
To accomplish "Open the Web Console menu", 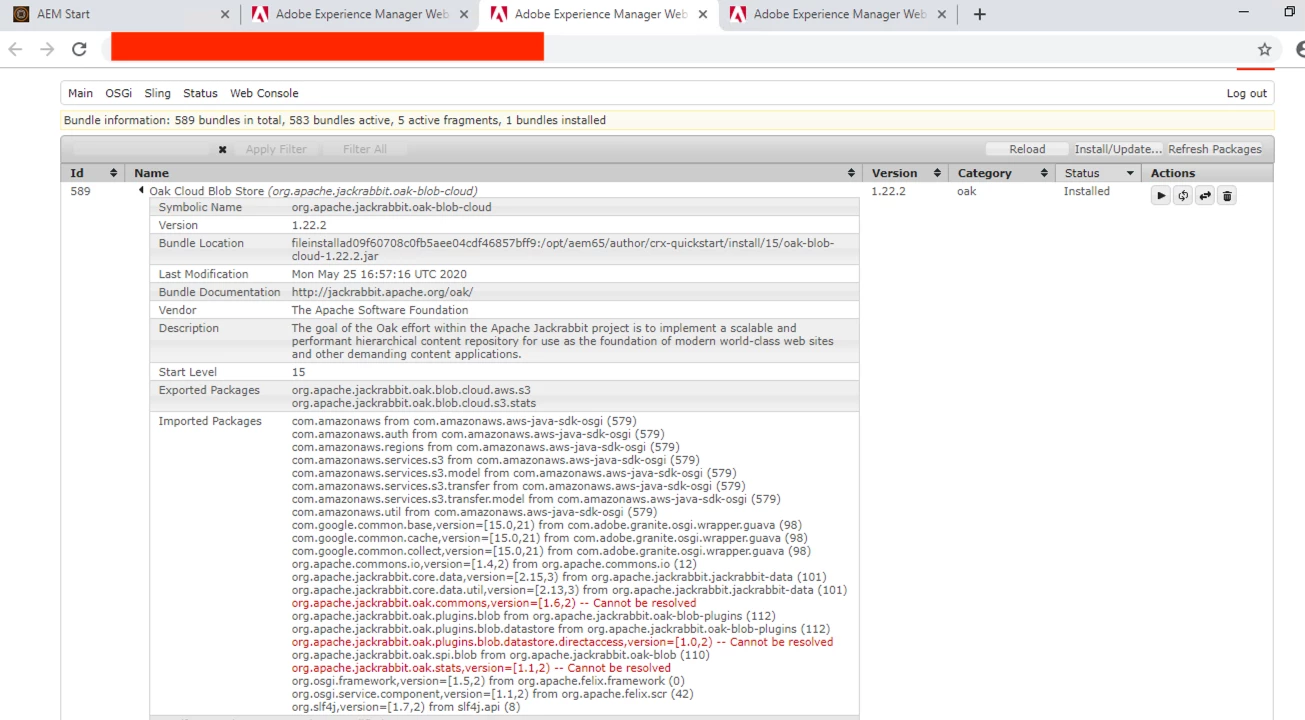I will pos(264,93).
